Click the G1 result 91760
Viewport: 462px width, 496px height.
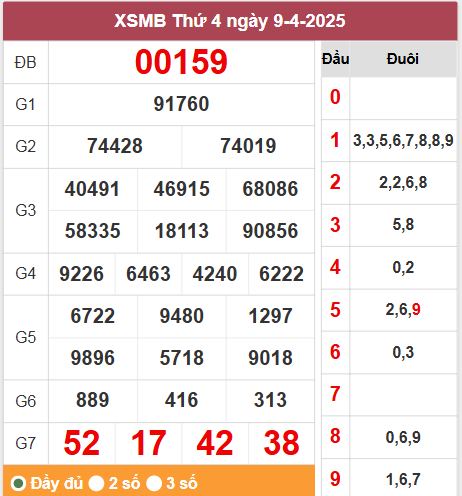pos(181,104)
